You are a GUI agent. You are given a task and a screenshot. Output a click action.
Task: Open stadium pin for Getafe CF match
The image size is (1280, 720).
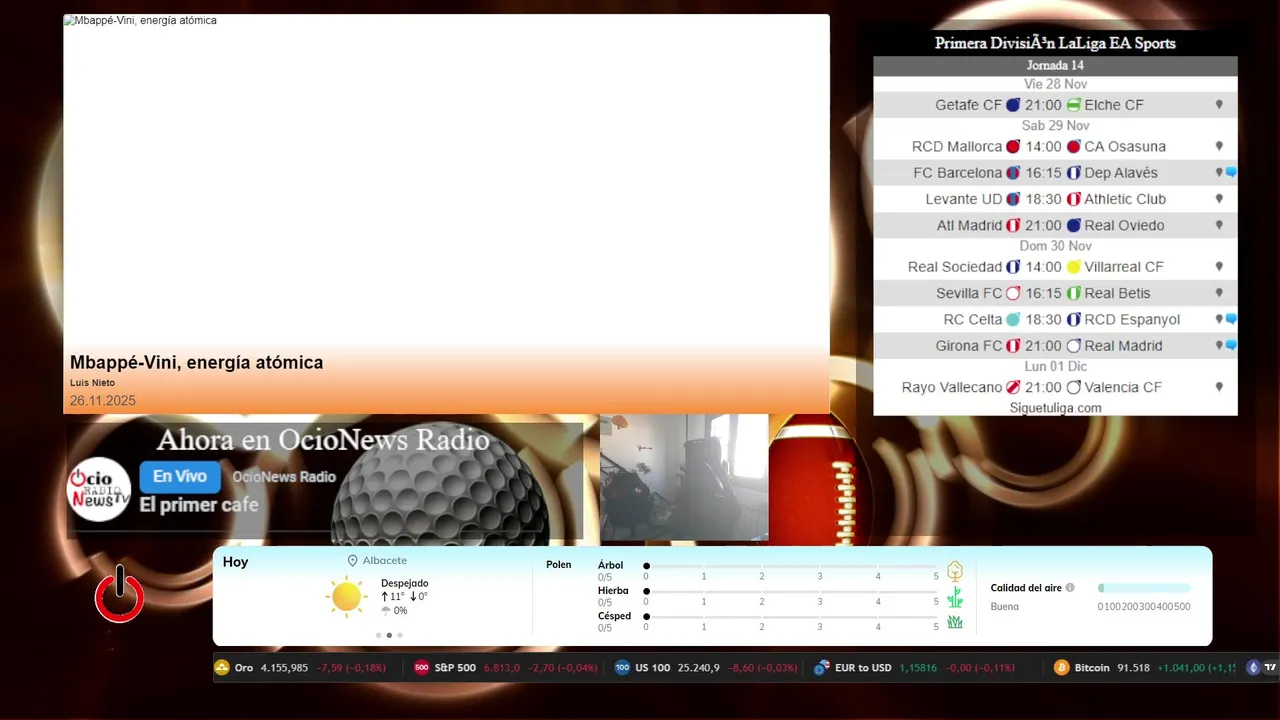tap(1219, 104)
